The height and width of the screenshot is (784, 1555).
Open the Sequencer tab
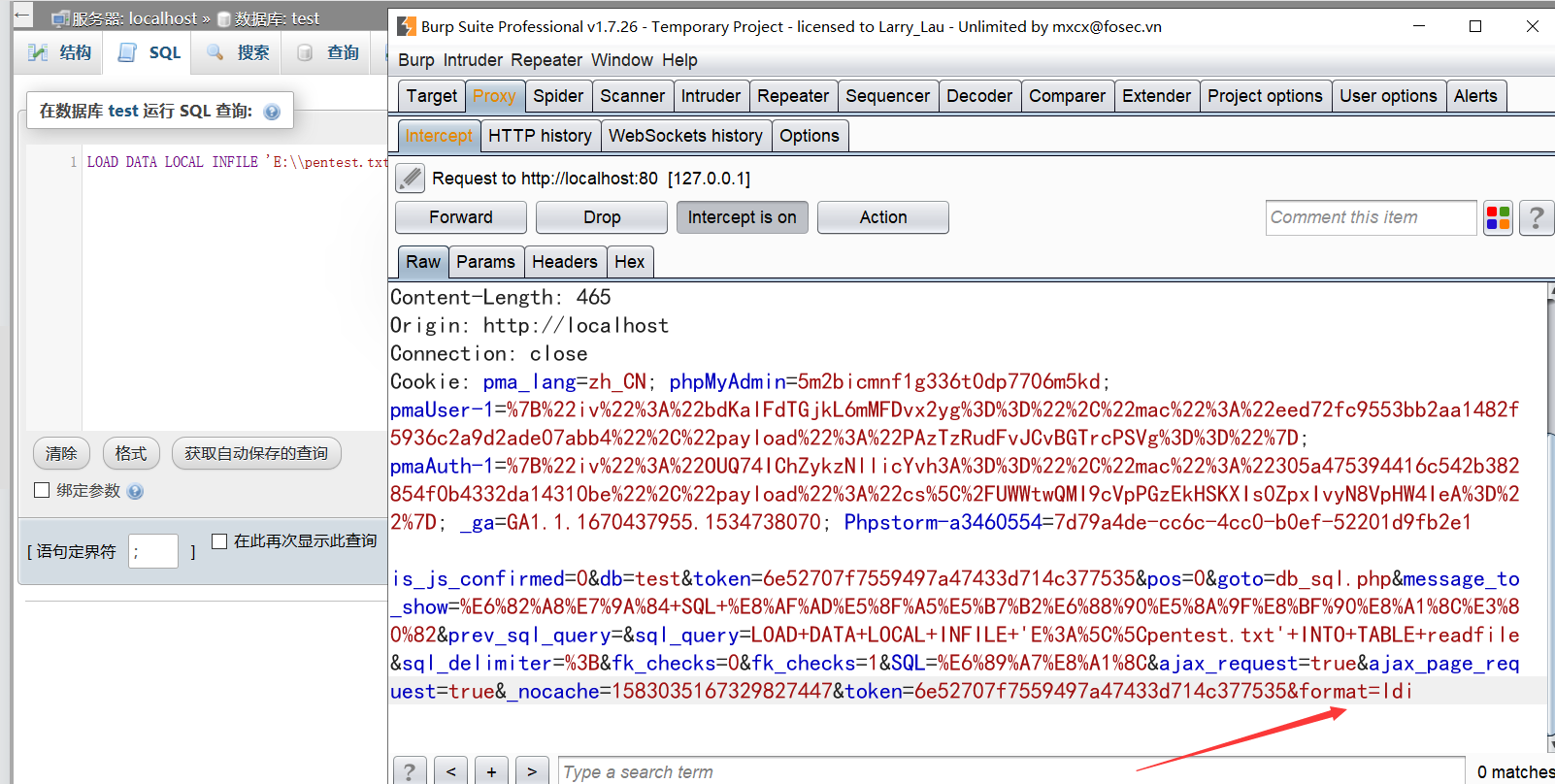pos(887,96)
